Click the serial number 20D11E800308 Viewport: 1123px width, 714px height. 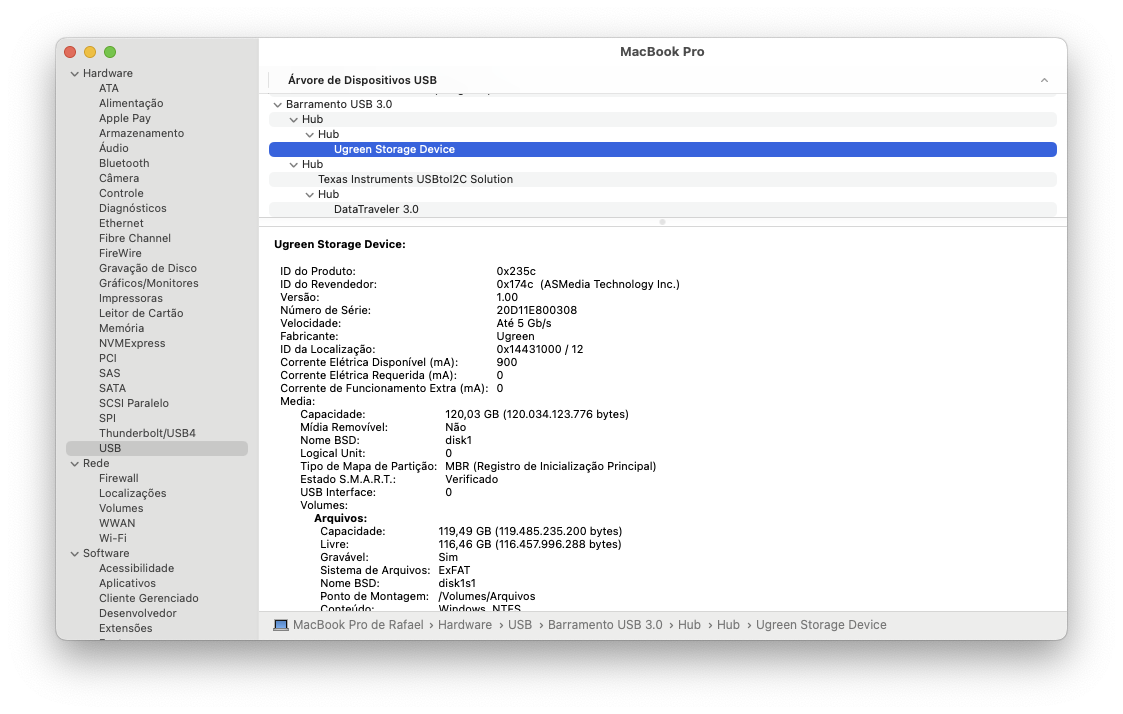[536, 311]
